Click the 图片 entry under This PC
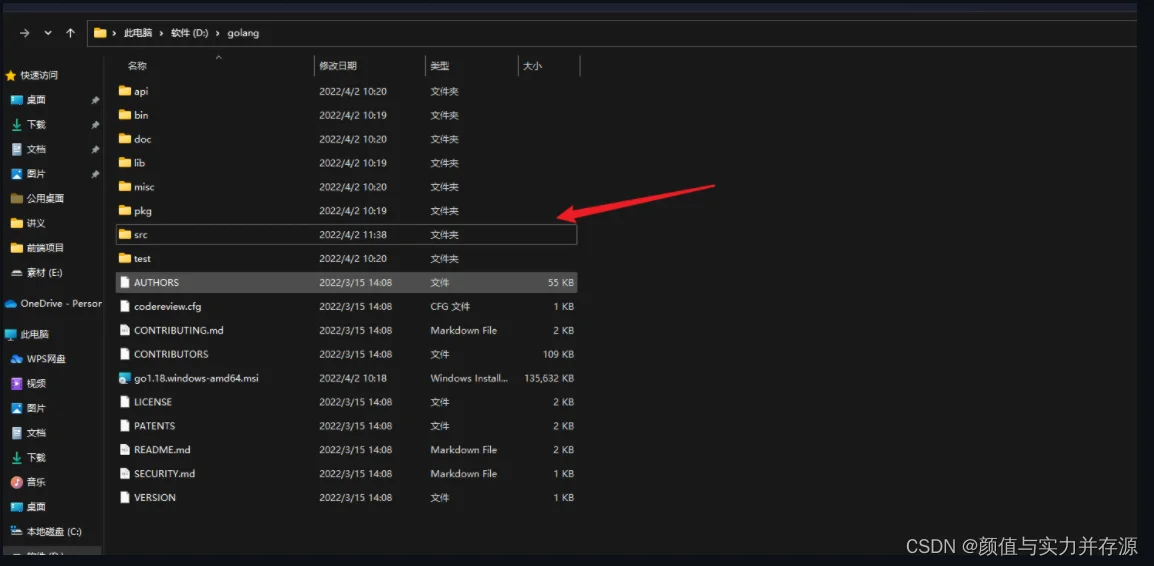 [36, 408]
